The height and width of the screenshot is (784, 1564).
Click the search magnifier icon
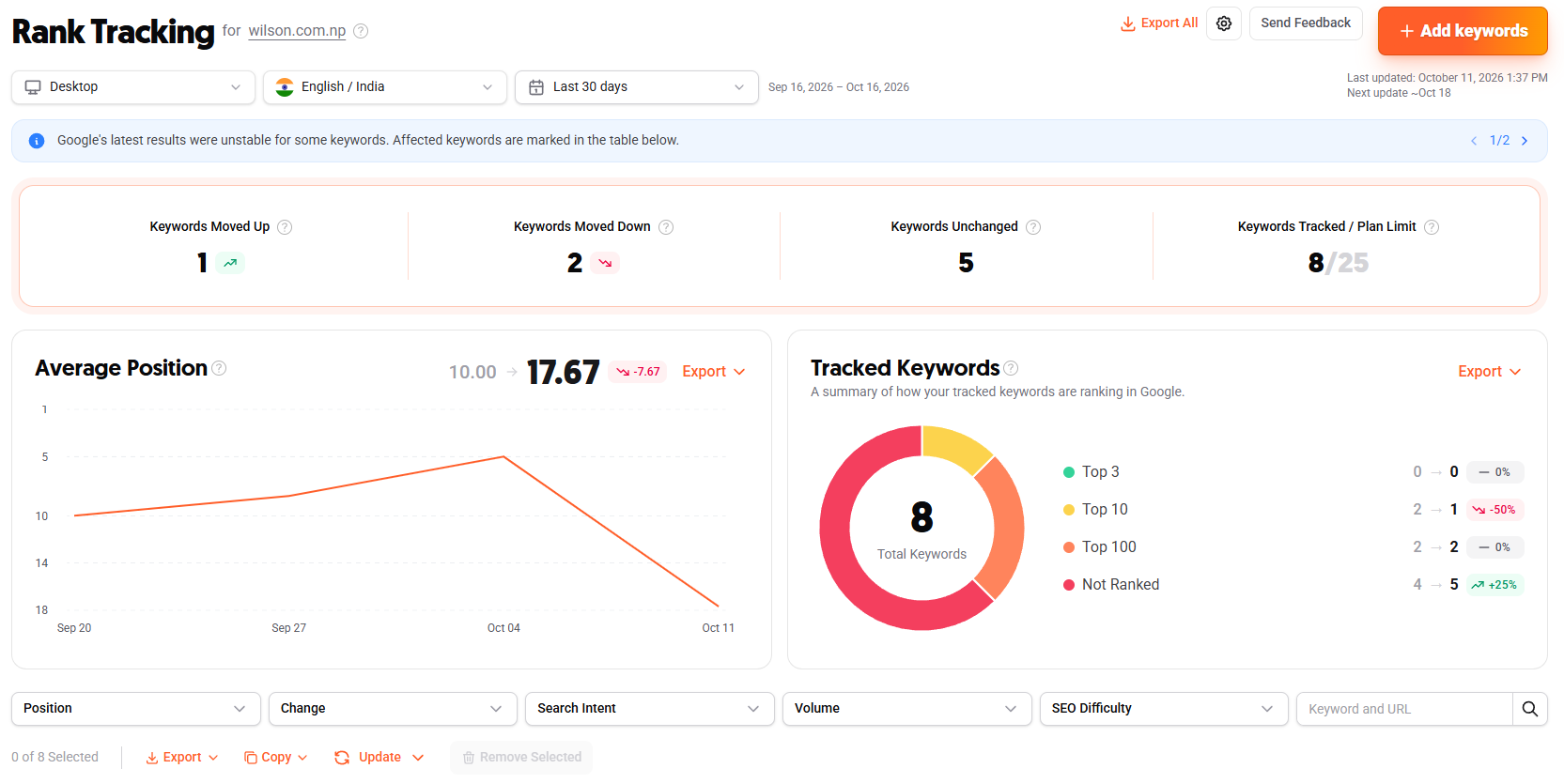(1530, 709)
